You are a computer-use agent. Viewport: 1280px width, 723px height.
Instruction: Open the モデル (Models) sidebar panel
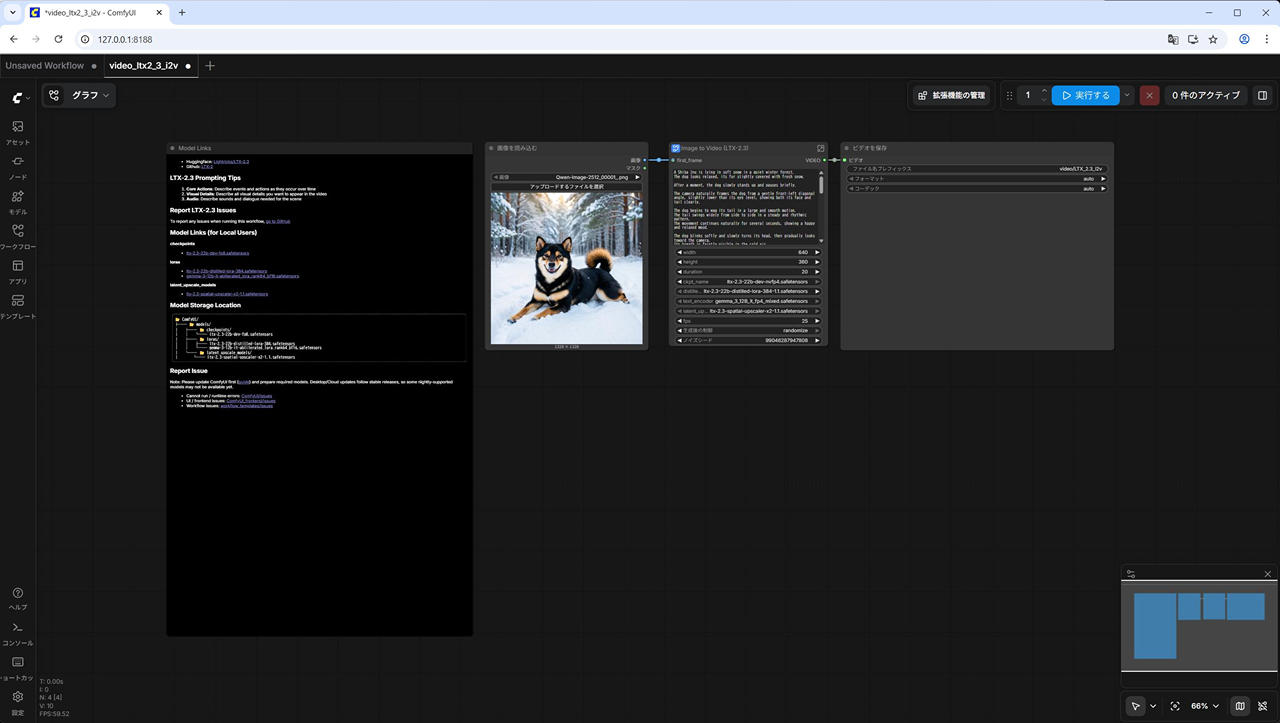pos(18,202)
